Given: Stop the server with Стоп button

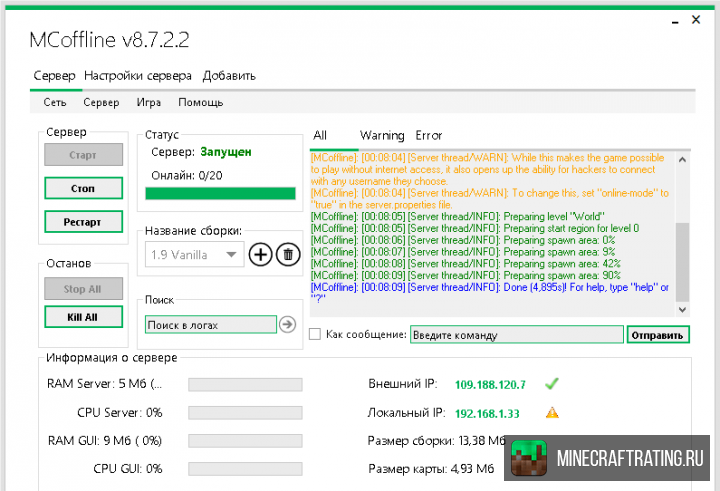Looking at the screenshot, I should (x=84, y=188).
